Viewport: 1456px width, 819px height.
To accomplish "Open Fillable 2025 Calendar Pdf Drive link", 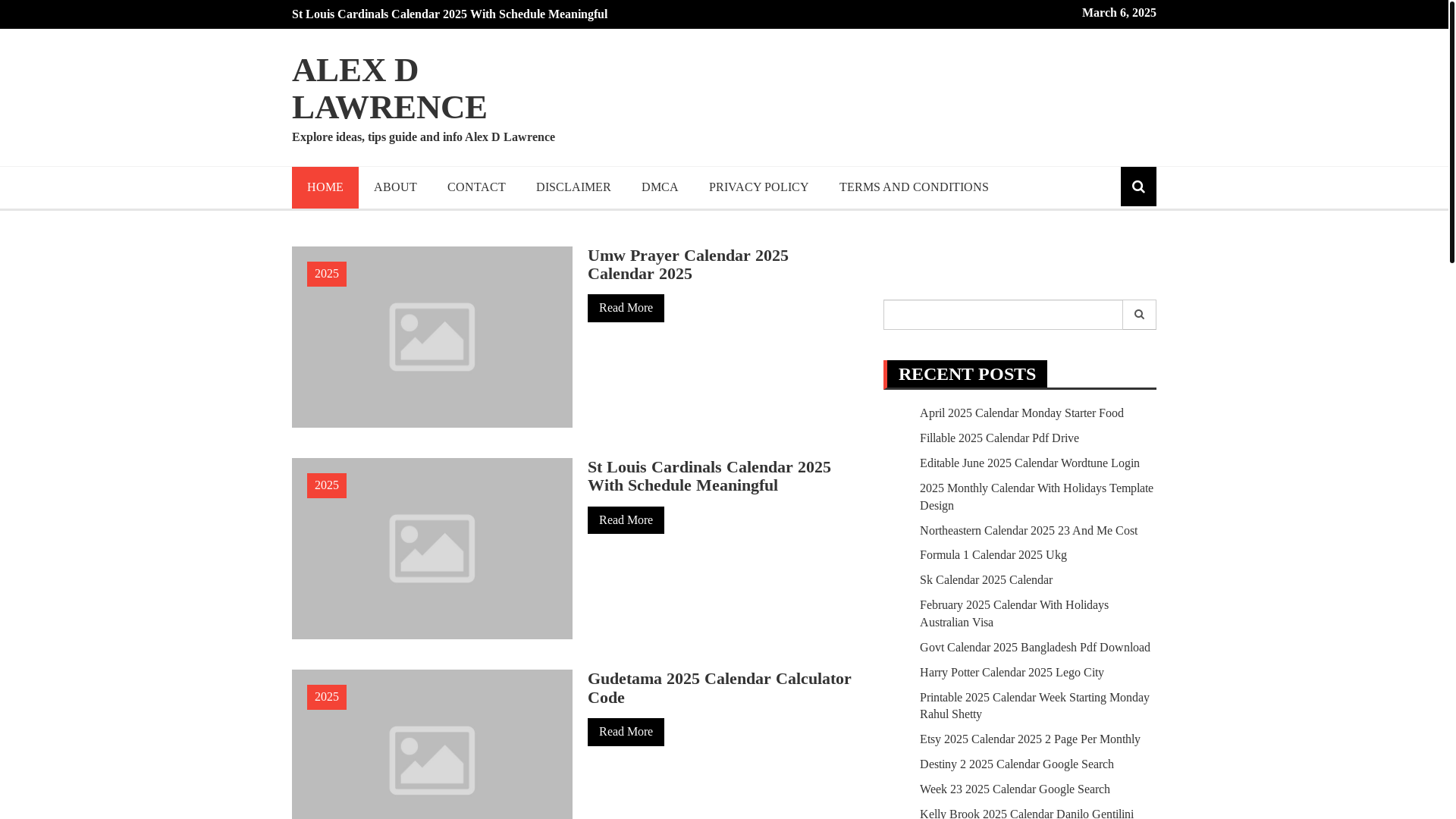I will click(x=999, y=438).
